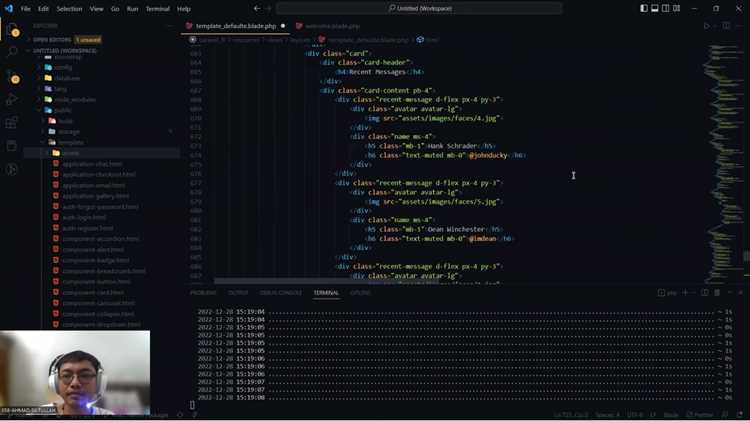Image resolution: width=750 pixels, height=421 pixels.
Task: Close the terminal panel
Action: tap(740, 292)
